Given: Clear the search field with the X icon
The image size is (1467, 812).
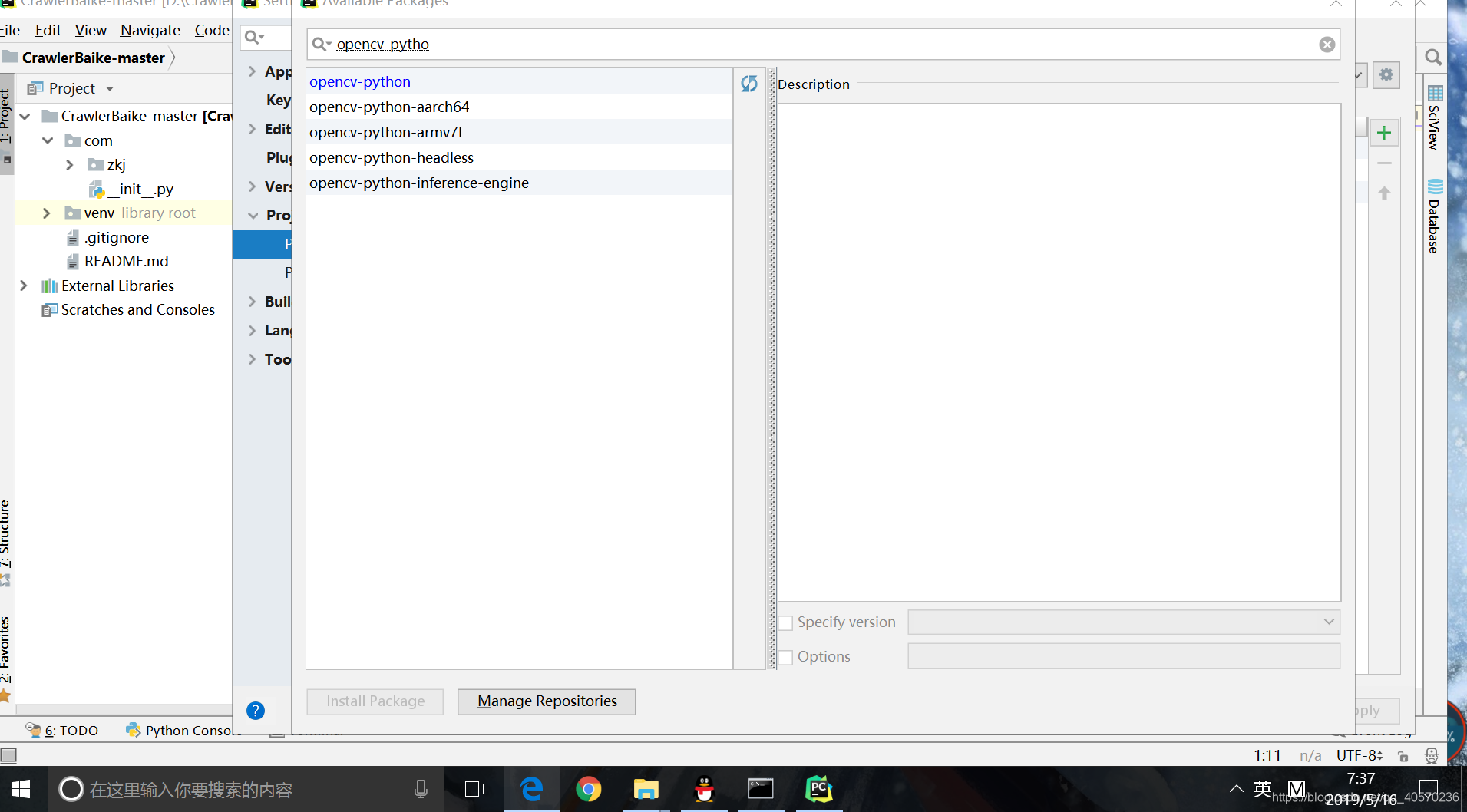Looking at the screenshot, I should 1327,44.
